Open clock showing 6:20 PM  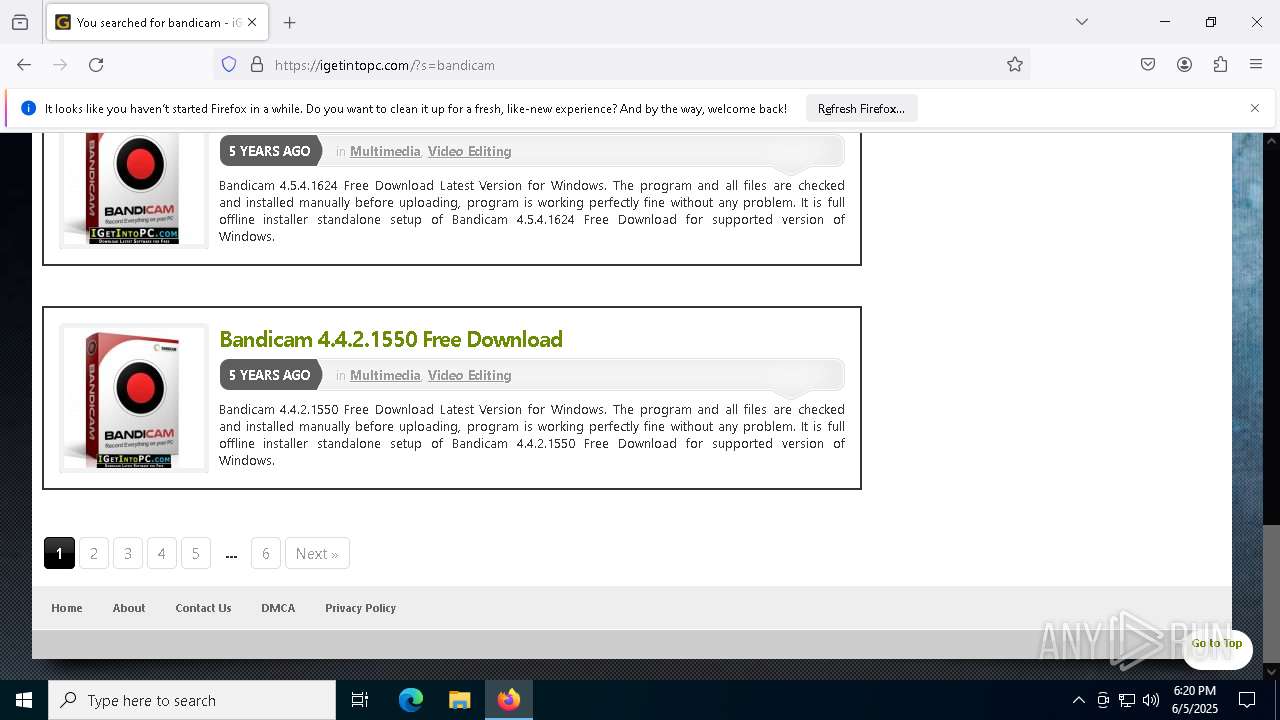point(1194,700)
